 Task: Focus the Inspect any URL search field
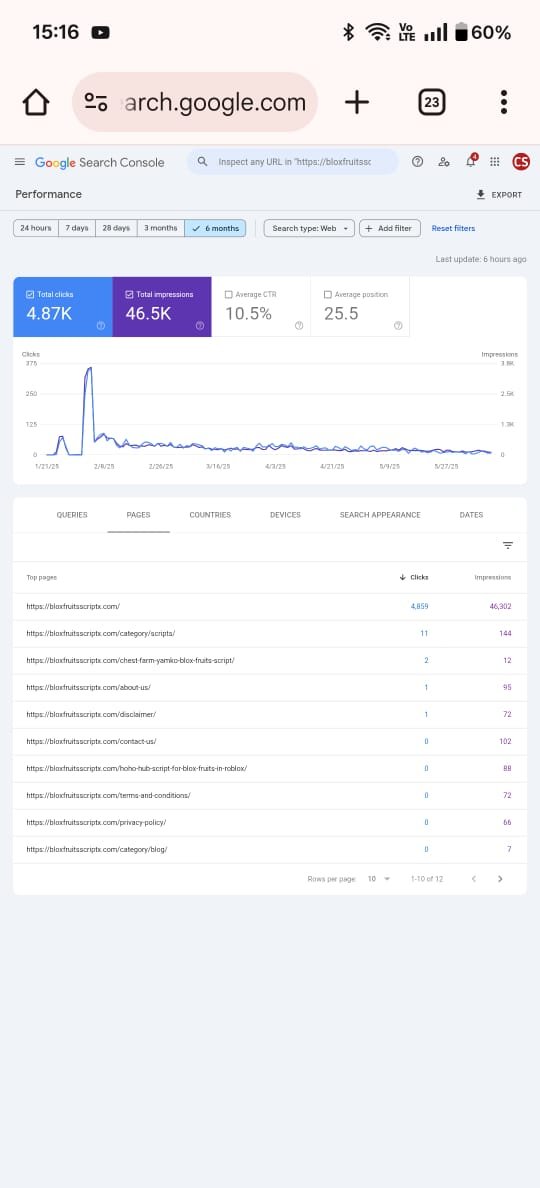click(x=292, y=162)
